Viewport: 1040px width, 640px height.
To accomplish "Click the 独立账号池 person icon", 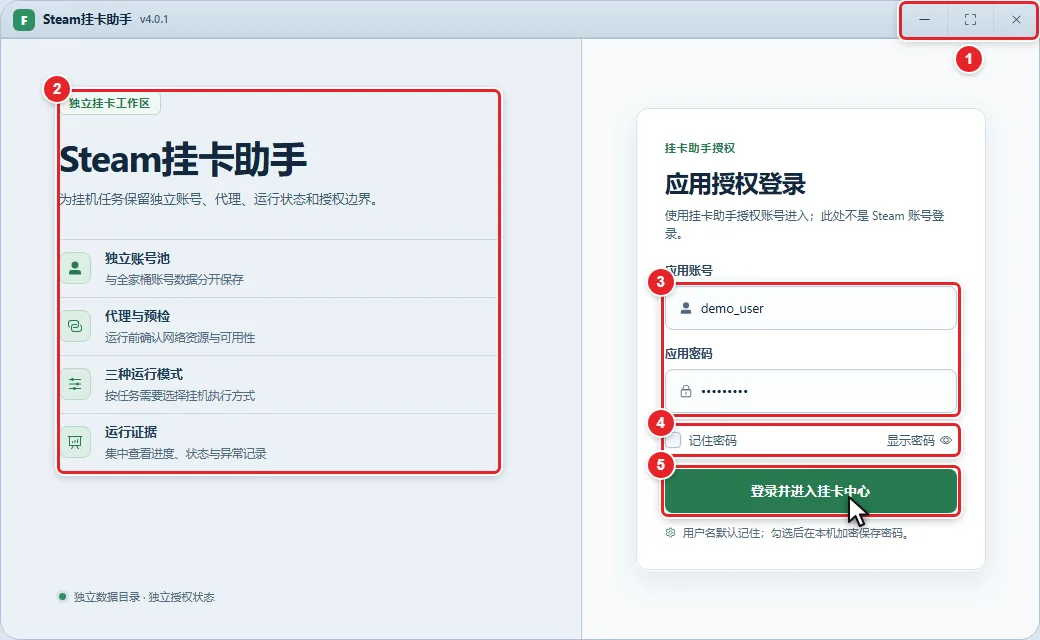I will 75,268.
